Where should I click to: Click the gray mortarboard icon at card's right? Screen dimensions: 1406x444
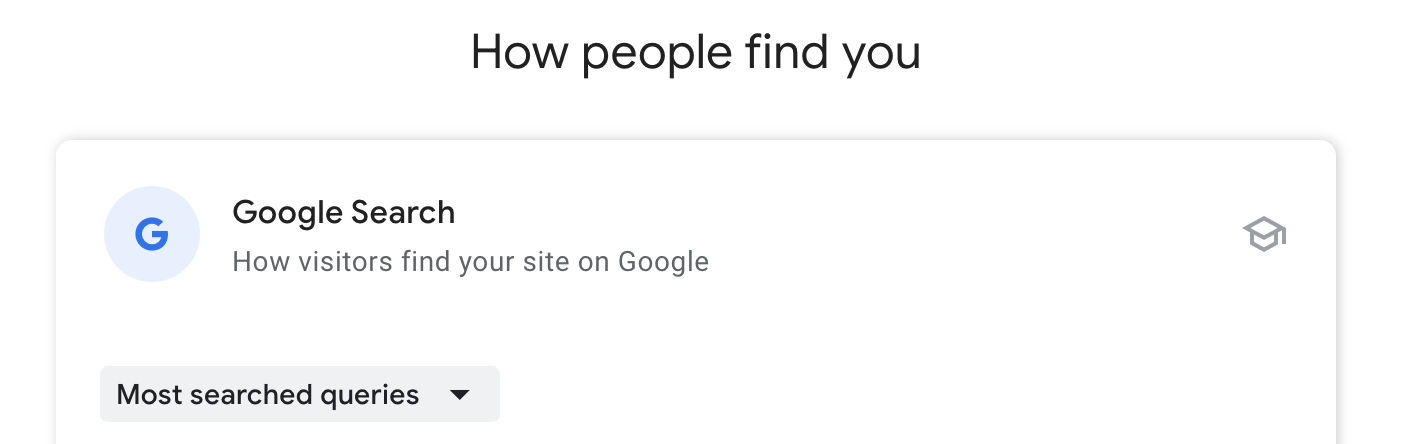click(1264, 235)
